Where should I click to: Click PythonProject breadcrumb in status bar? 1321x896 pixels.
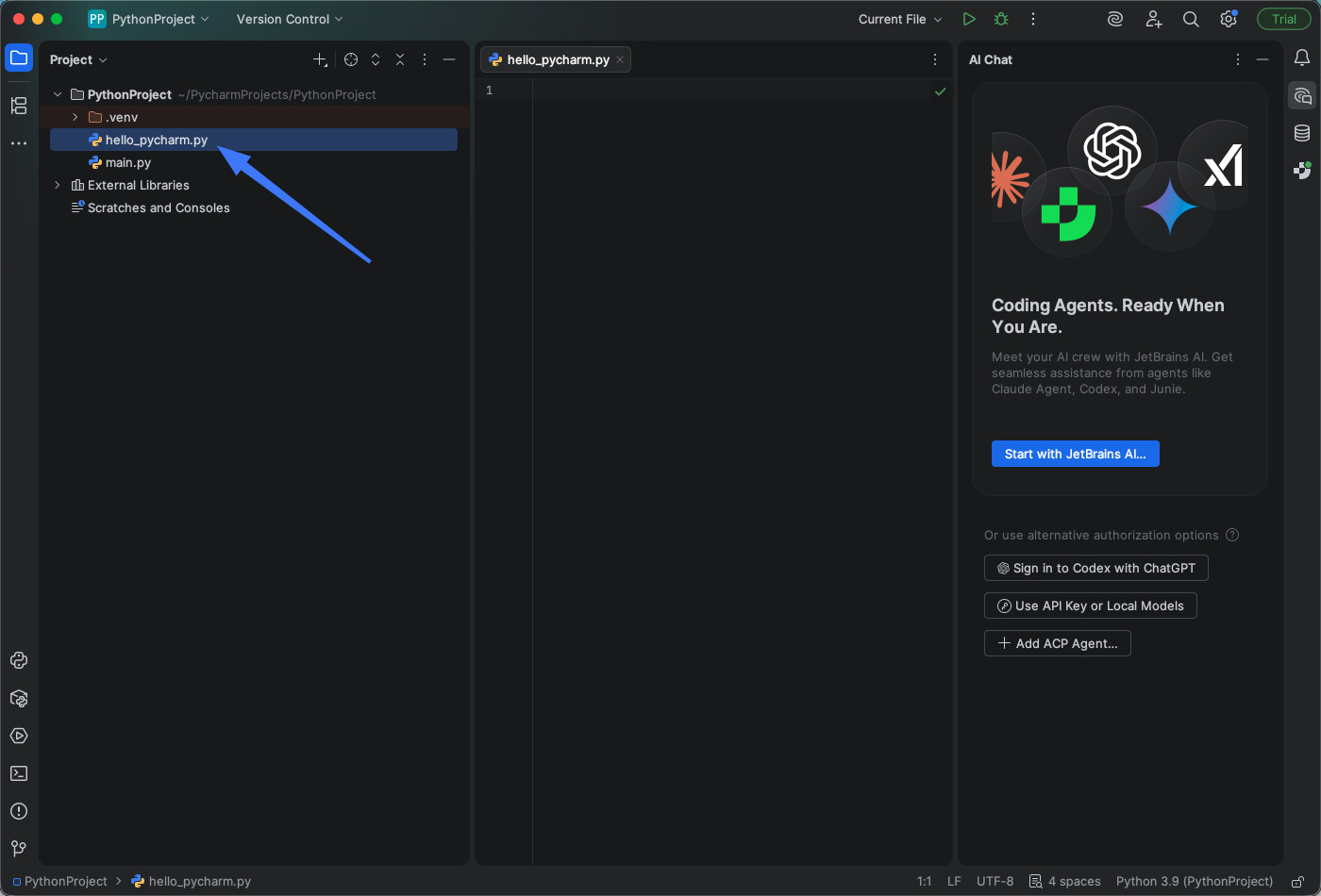pyautogui.click(x=60, y=881)
